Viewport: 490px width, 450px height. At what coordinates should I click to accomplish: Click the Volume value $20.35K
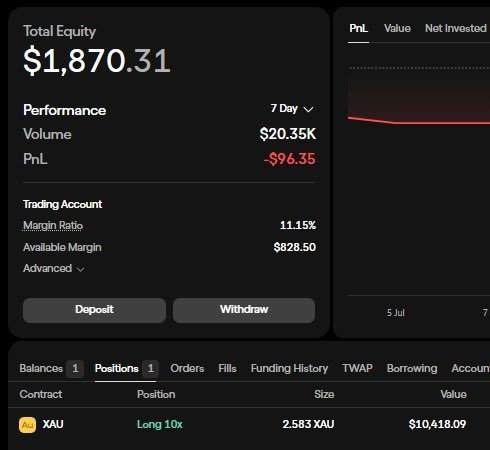tap(288, 134)
